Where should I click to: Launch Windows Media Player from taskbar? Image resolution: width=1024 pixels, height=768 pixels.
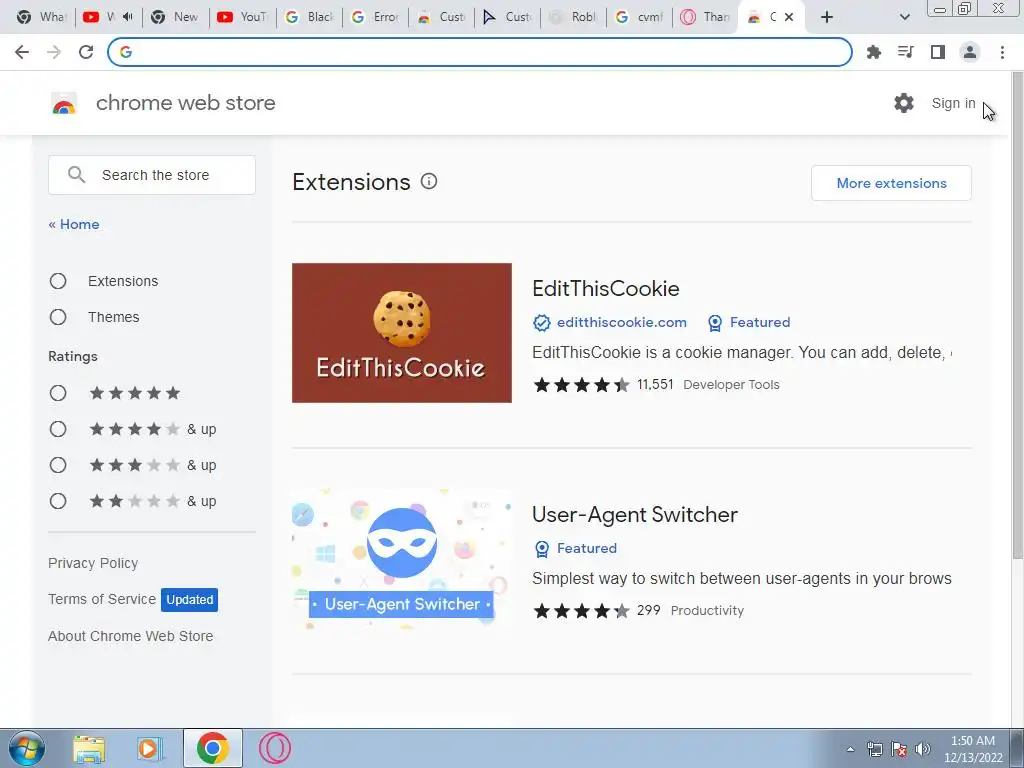point(149,748)
